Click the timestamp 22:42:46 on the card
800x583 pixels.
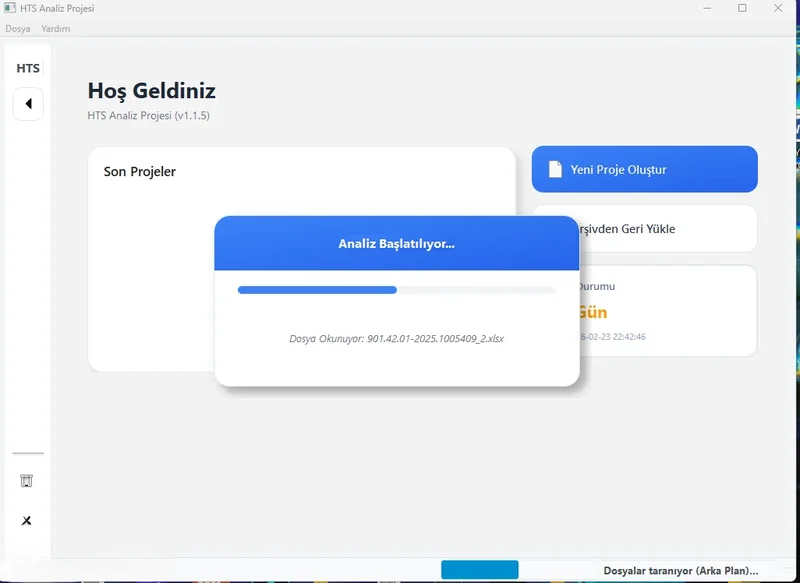click(x=635, y=337)
